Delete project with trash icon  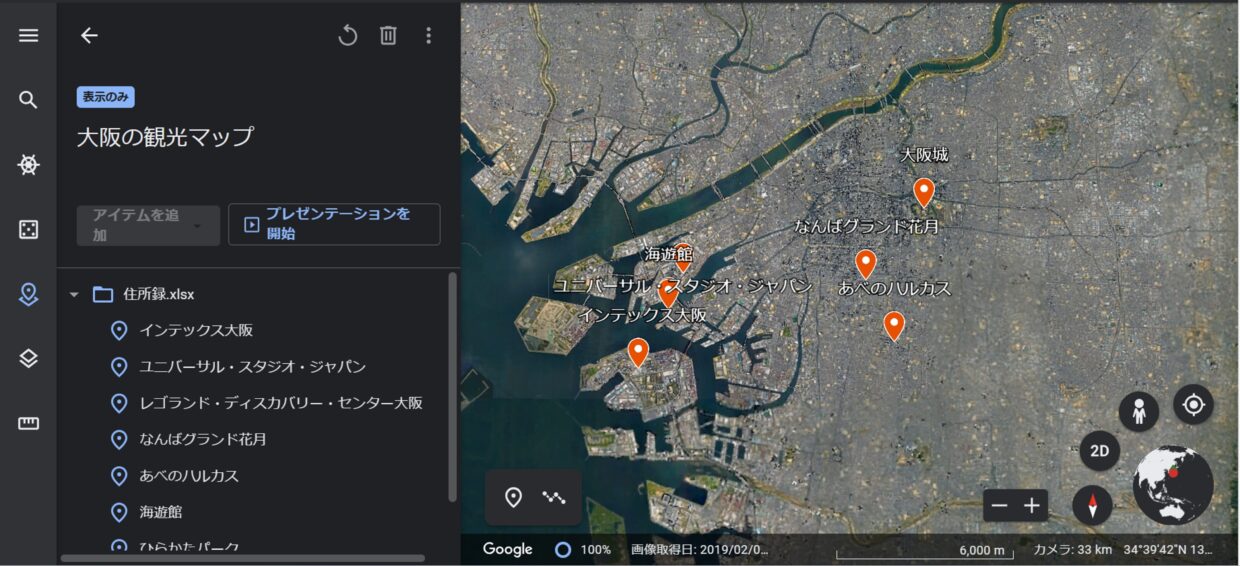tap(388, 36)
